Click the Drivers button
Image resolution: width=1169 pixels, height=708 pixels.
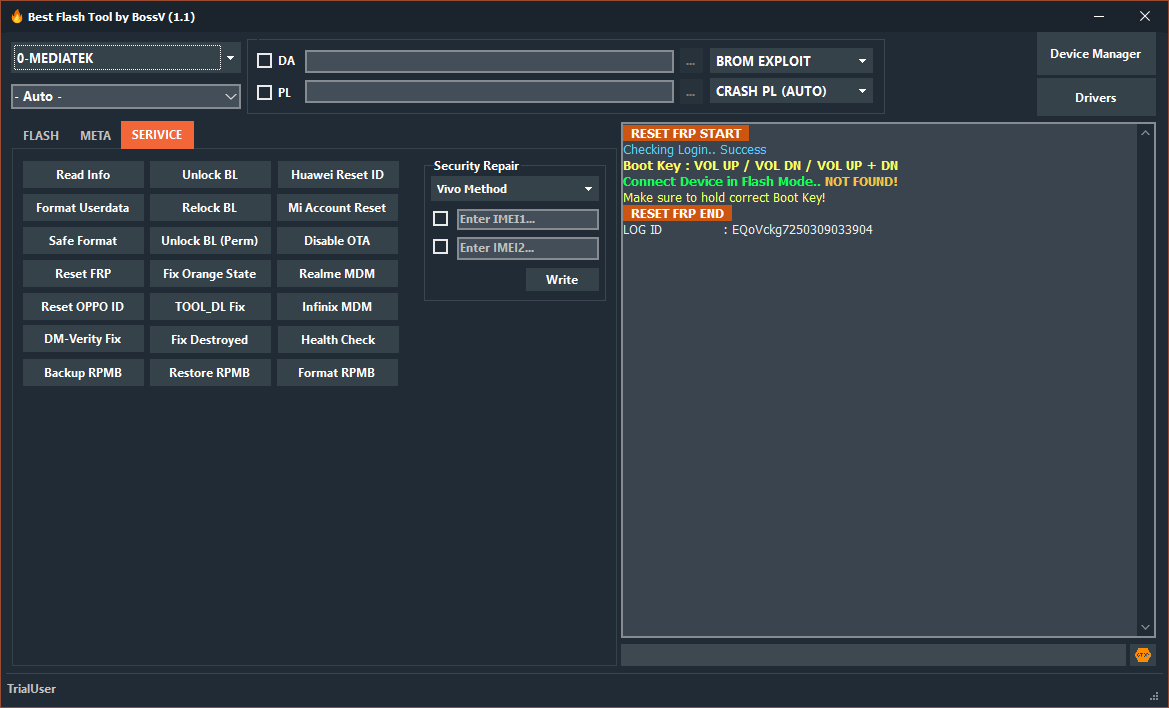click(x=1095, y=97)
